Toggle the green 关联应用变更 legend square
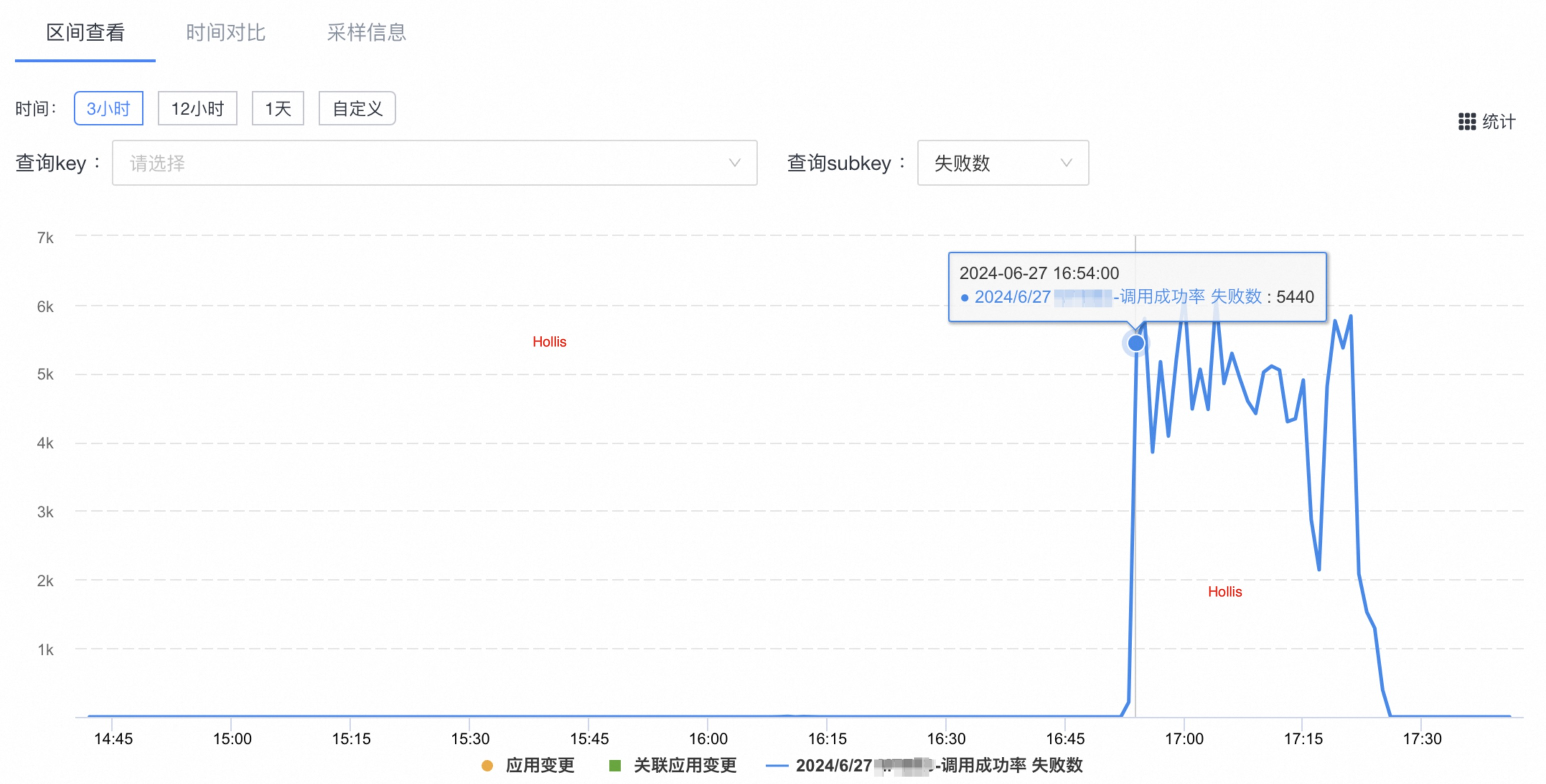This screenshot has width=1546, height=784. pyautogui.click(x=614, y=765)
